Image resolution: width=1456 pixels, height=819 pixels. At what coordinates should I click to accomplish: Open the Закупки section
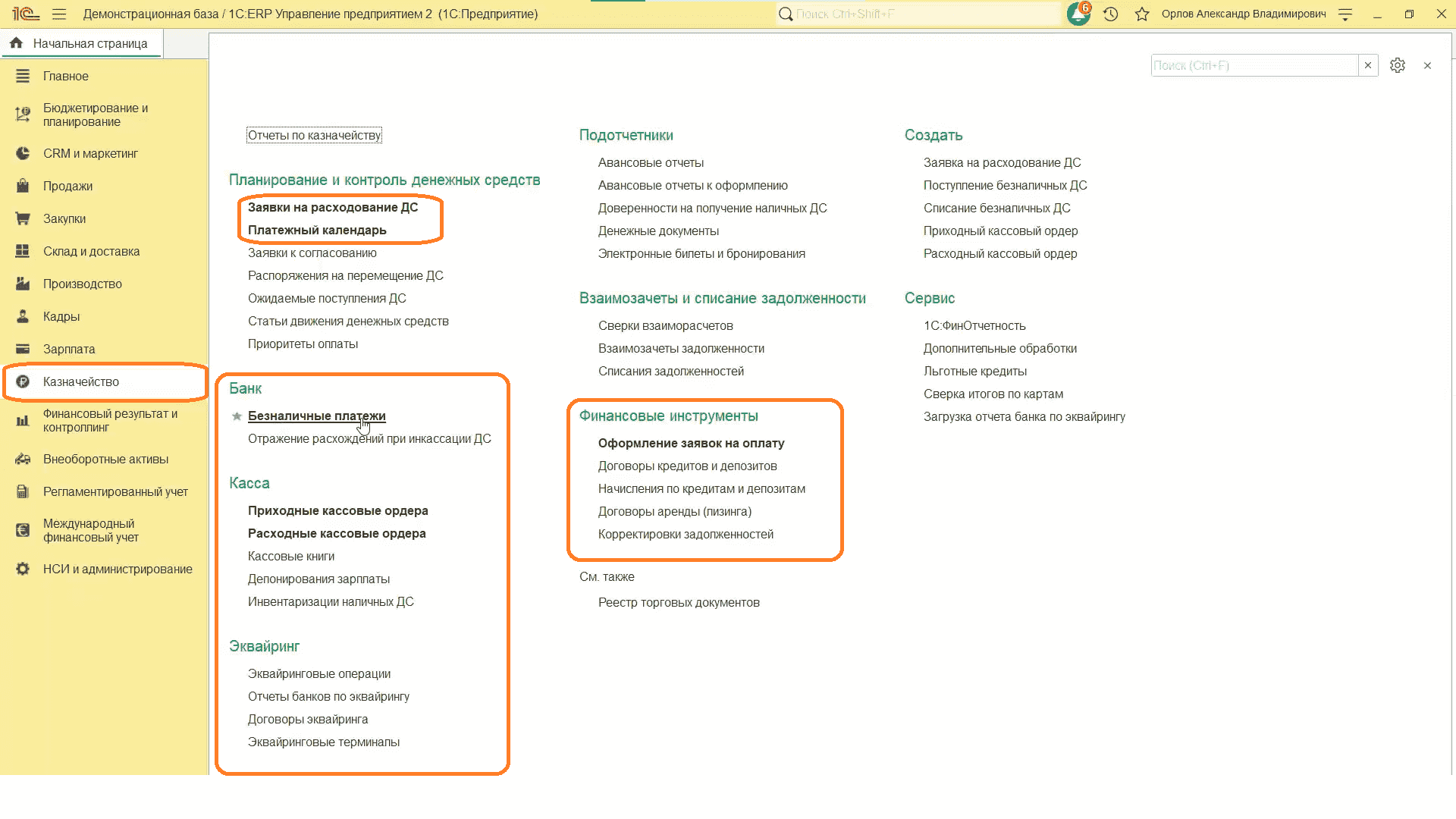coord(64,218)
